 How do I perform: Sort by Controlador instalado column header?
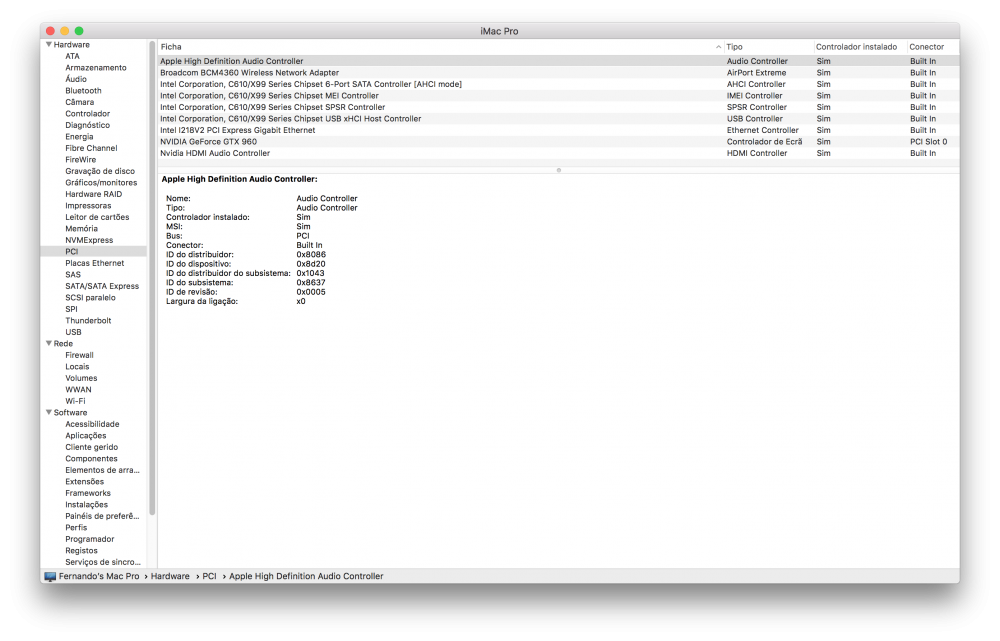click(x=860, y=47)
